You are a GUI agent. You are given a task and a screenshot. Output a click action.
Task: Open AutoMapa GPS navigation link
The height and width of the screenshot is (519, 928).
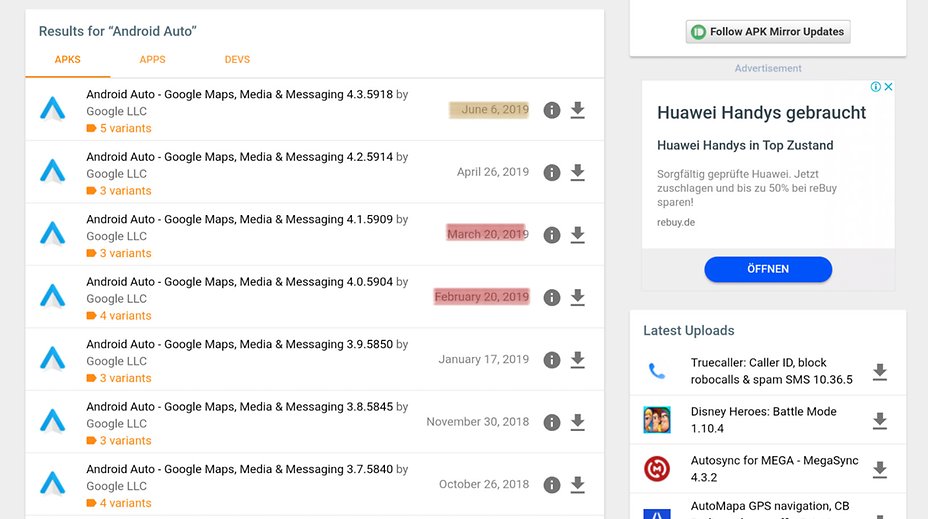coord(770,507)
